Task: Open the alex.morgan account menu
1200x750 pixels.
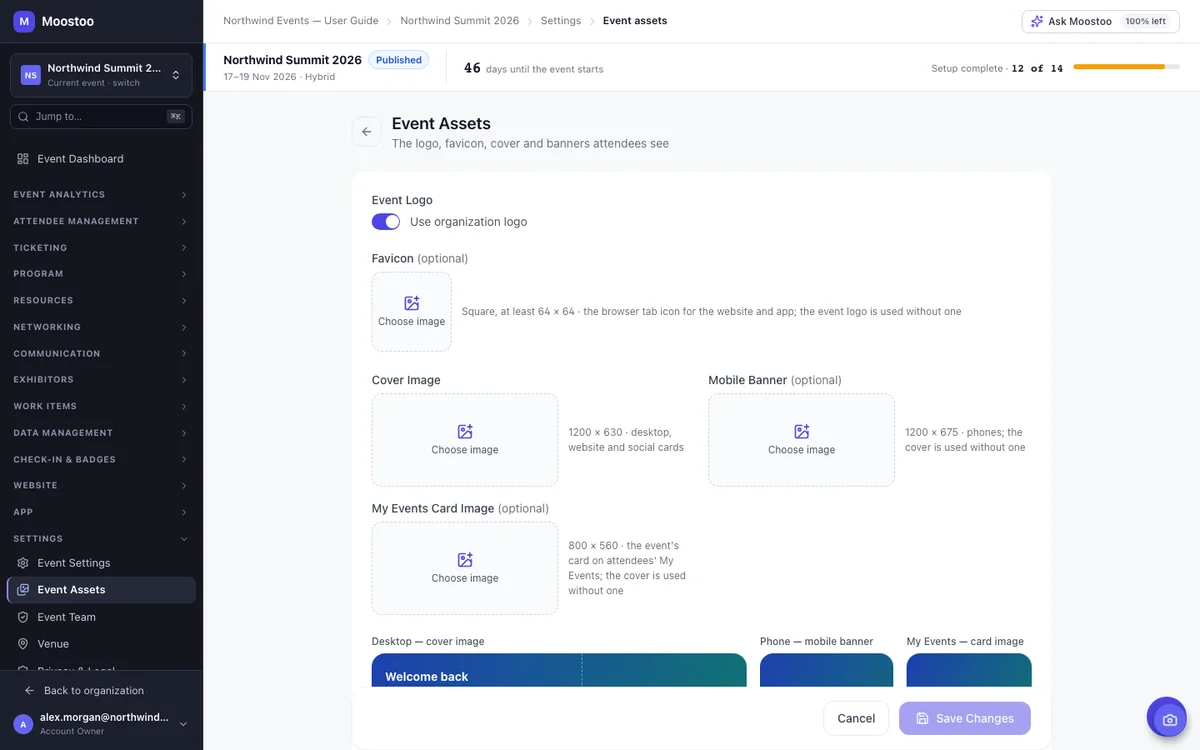Action: pos(101,724)
